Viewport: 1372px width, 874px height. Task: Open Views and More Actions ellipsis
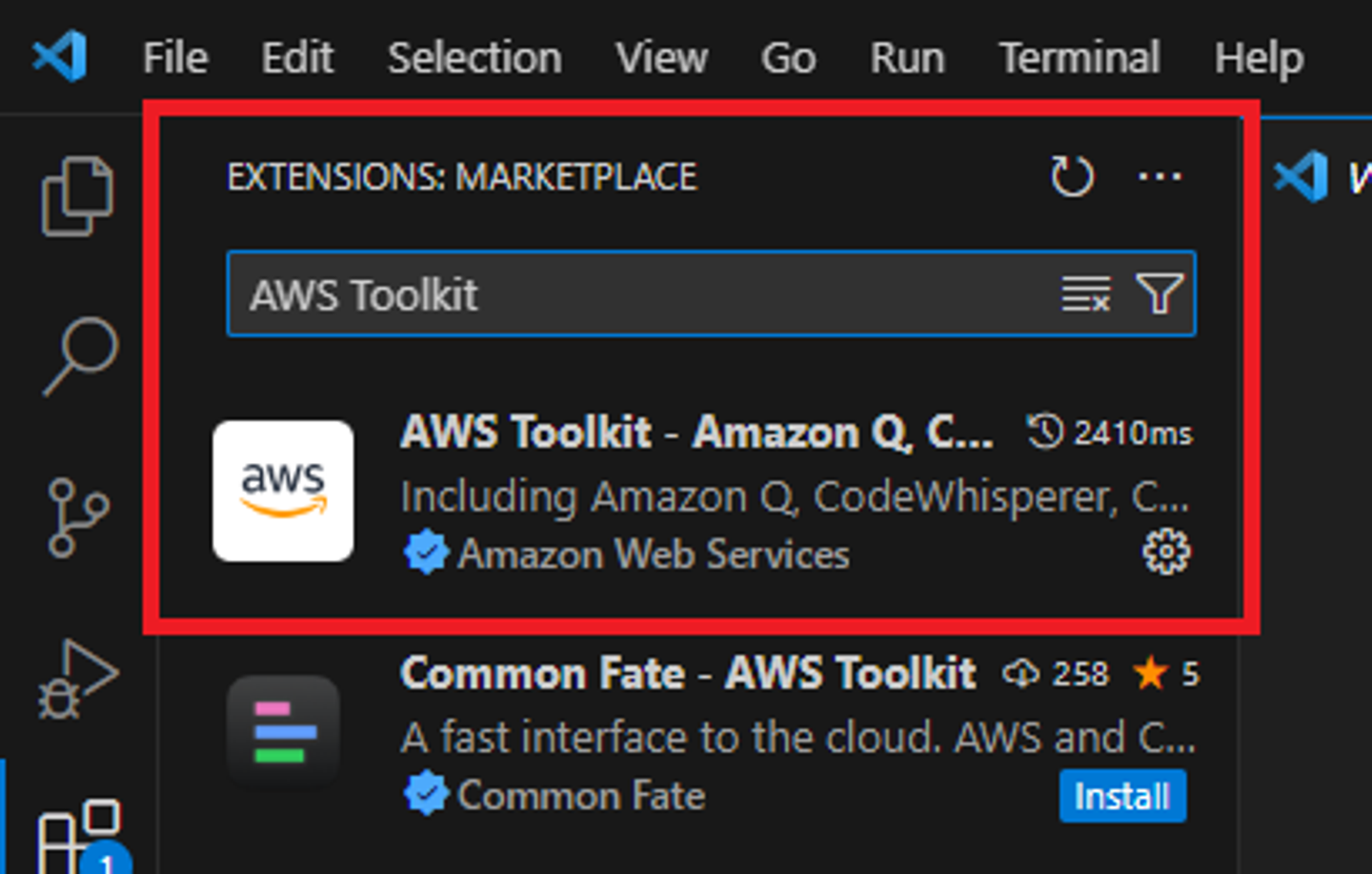pyautogui.click(x=1160, y=176)
